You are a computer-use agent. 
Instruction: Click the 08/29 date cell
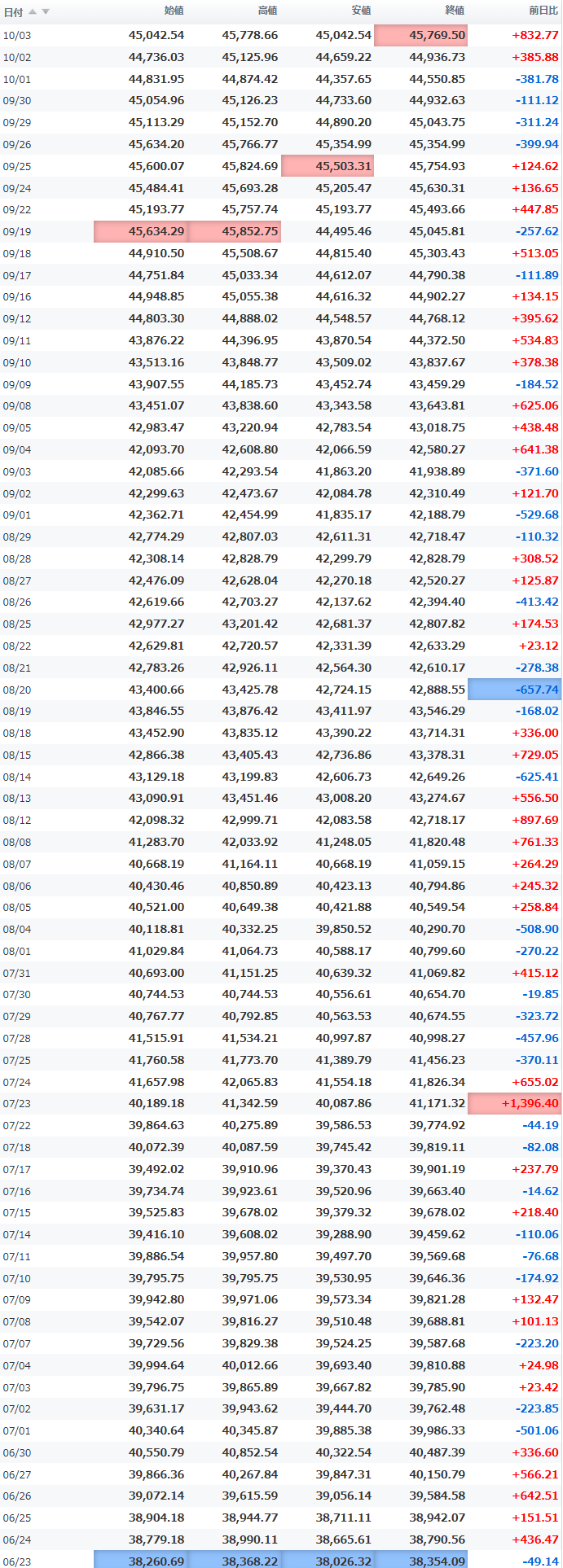pos(17,537)
